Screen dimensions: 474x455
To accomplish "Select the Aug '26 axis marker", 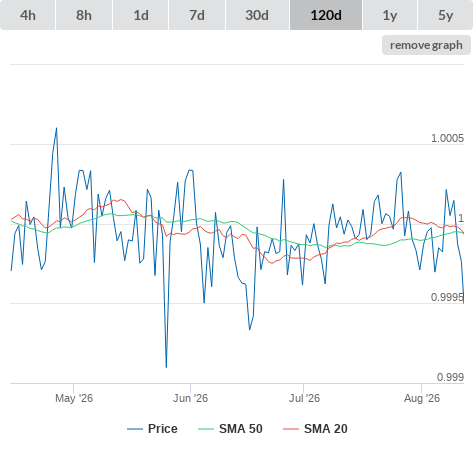I will click(x=422, y=398).
